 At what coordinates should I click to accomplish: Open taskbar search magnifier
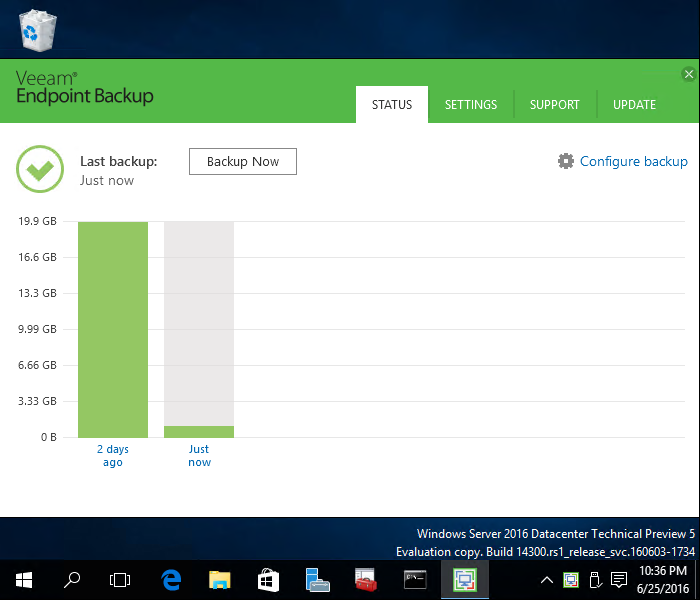click(71, 580)
